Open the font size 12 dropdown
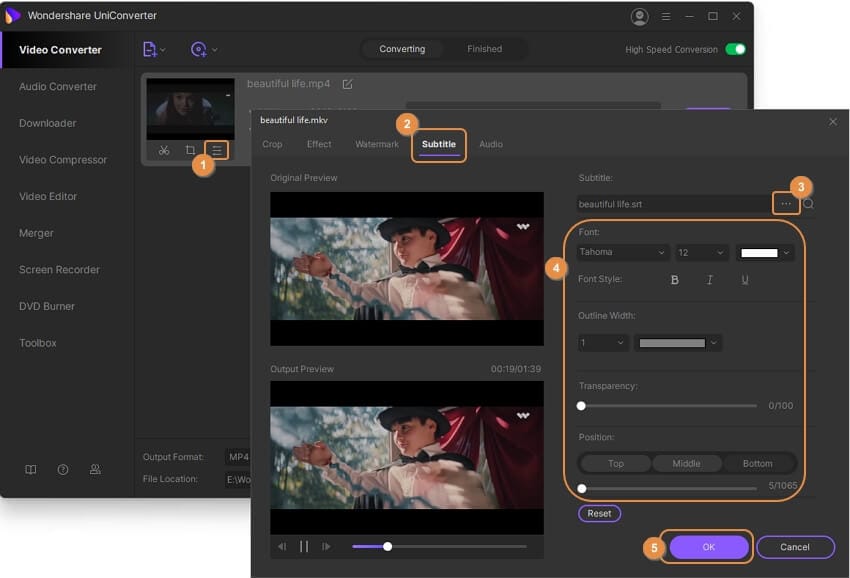Image resolution: width=850 pixels, height=578 pixels. pyautogui.click(x=700, y=253)
